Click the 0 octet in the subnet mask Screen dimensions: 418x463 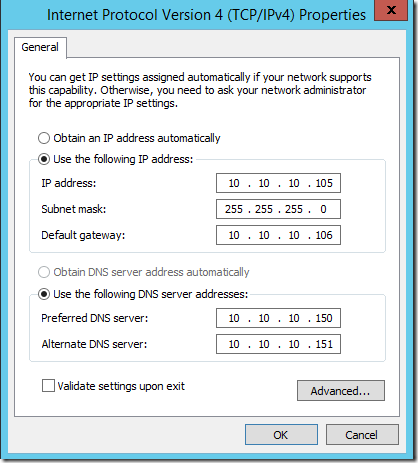pyautogui.click(x=323, y=209)
